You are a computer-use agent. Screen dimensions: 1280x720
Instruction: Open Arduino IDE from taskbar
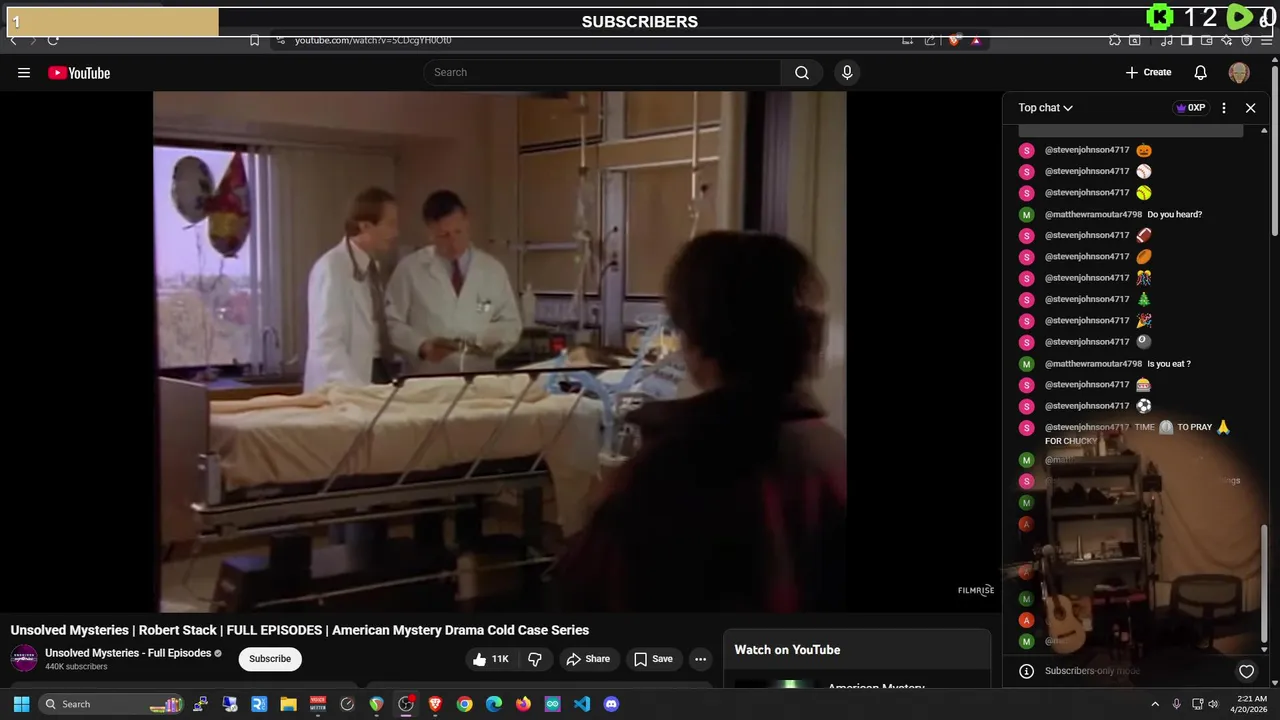coord(552,704)
